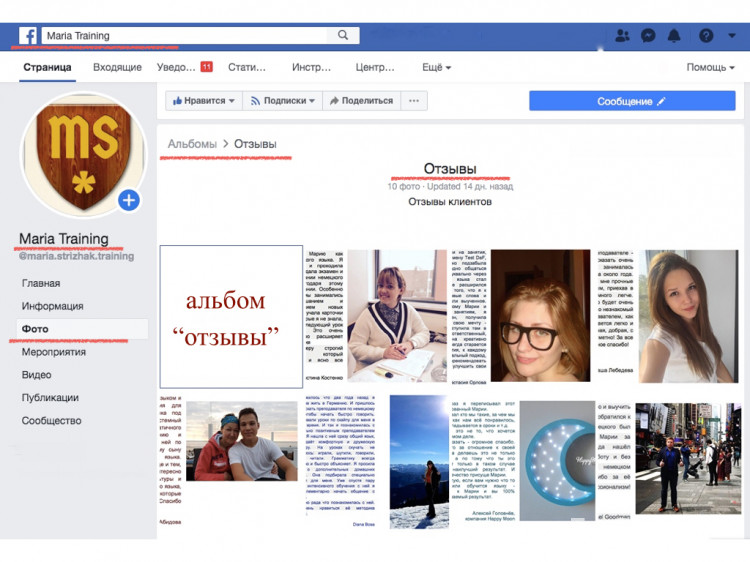Switch to the Входящие tab
Image resolution: width=750 pixels, height=562 pixels.
[x=117, y=68]
